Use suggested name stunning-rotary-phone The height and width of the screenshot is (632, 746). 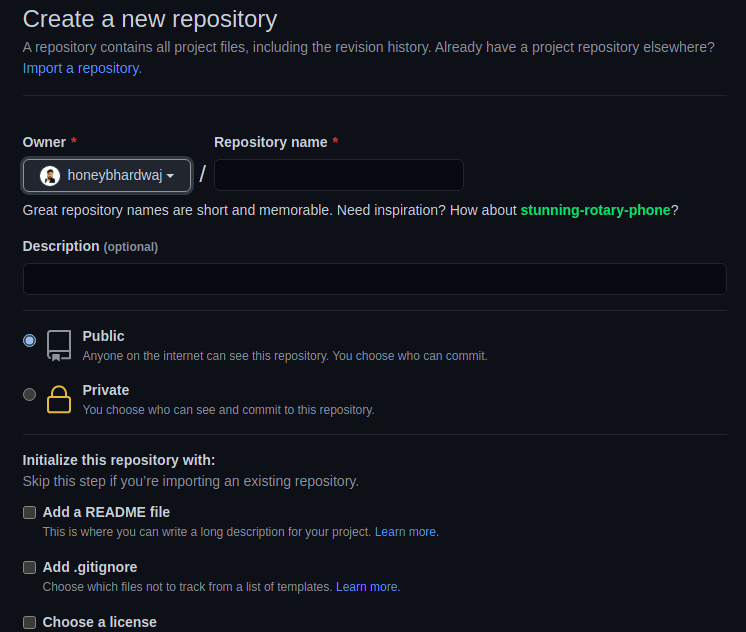click(595, 210)
